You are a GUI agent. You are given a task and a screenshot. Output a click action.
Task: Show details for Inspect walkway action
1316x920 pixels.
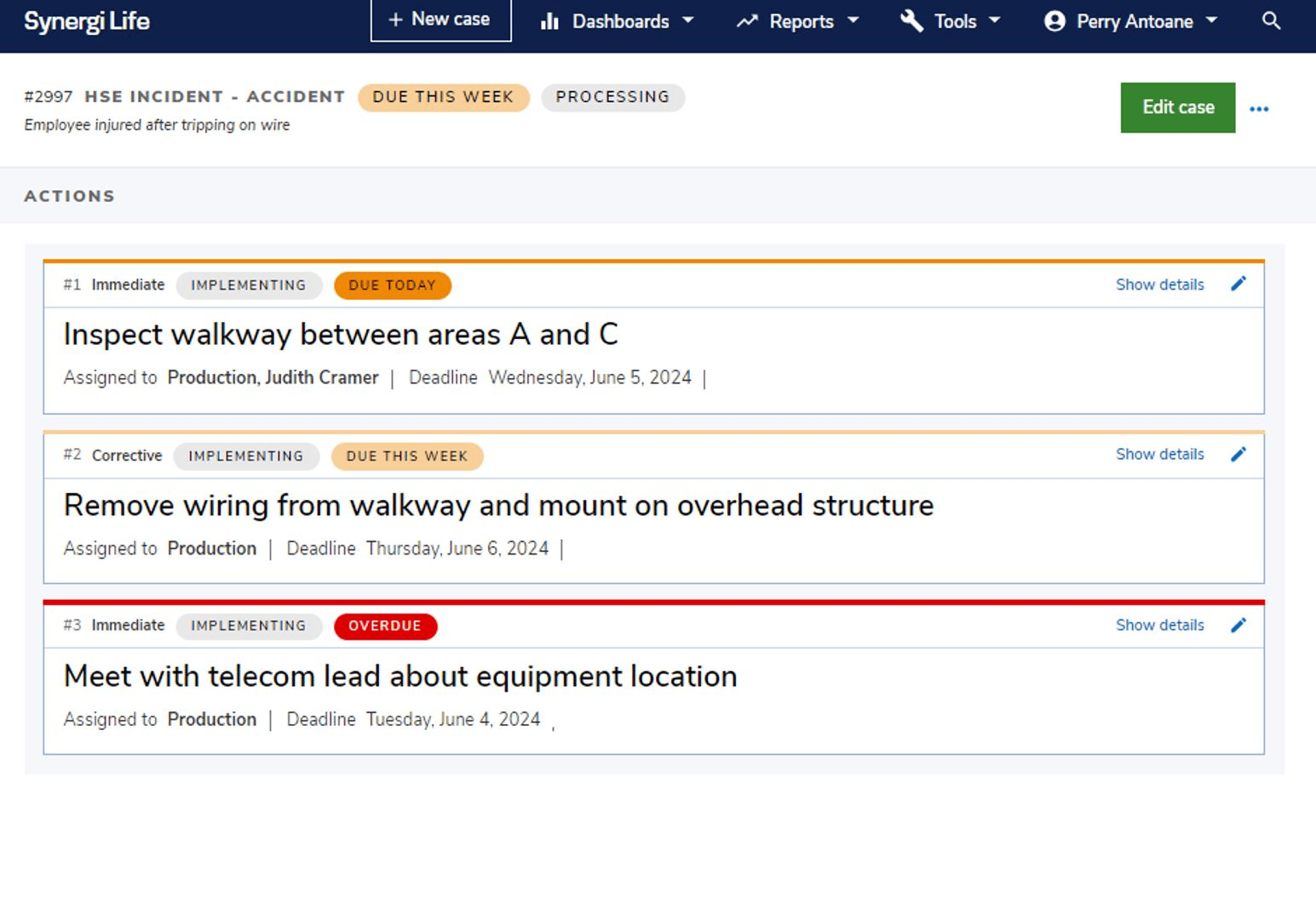pos(1159,285)
